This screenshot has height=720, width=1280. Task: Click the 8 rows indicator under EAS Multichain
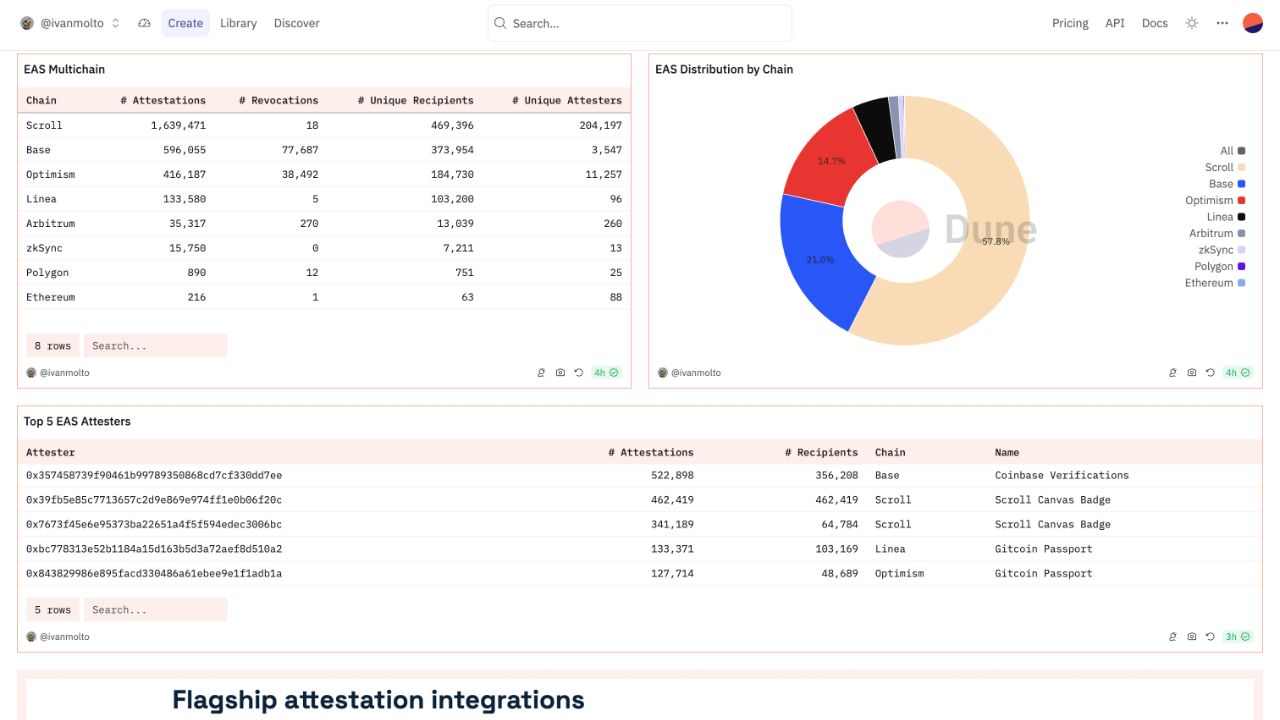click(x=53, y=346)
